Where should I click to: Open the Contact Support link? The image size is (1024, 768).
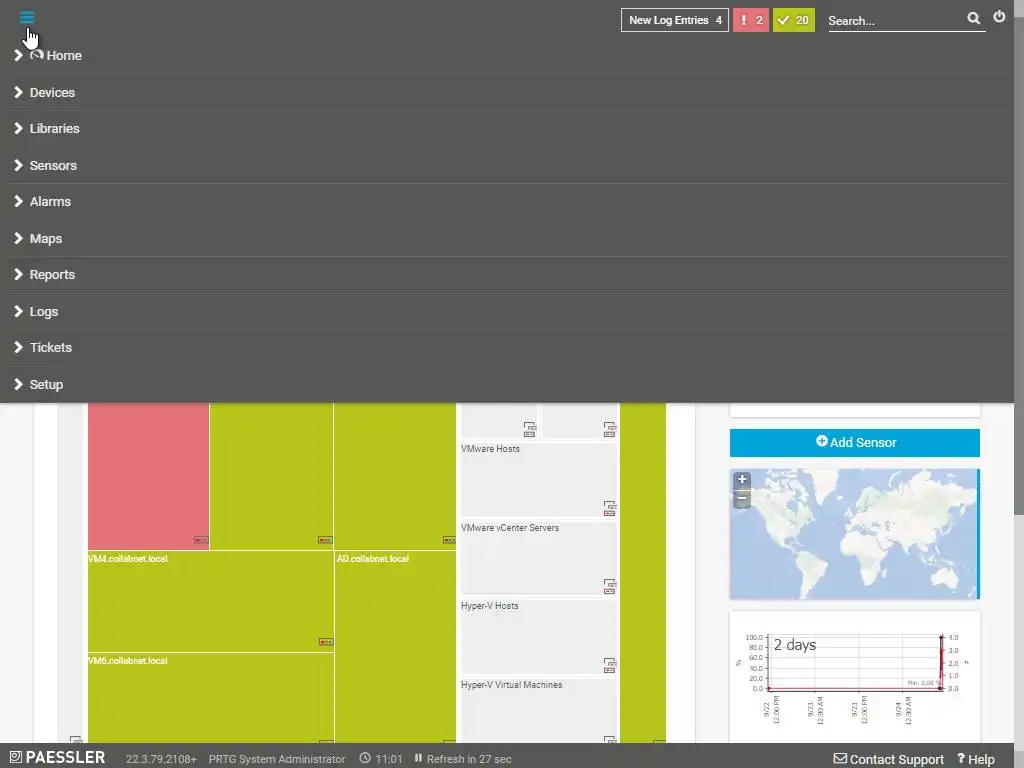point(889,759)
